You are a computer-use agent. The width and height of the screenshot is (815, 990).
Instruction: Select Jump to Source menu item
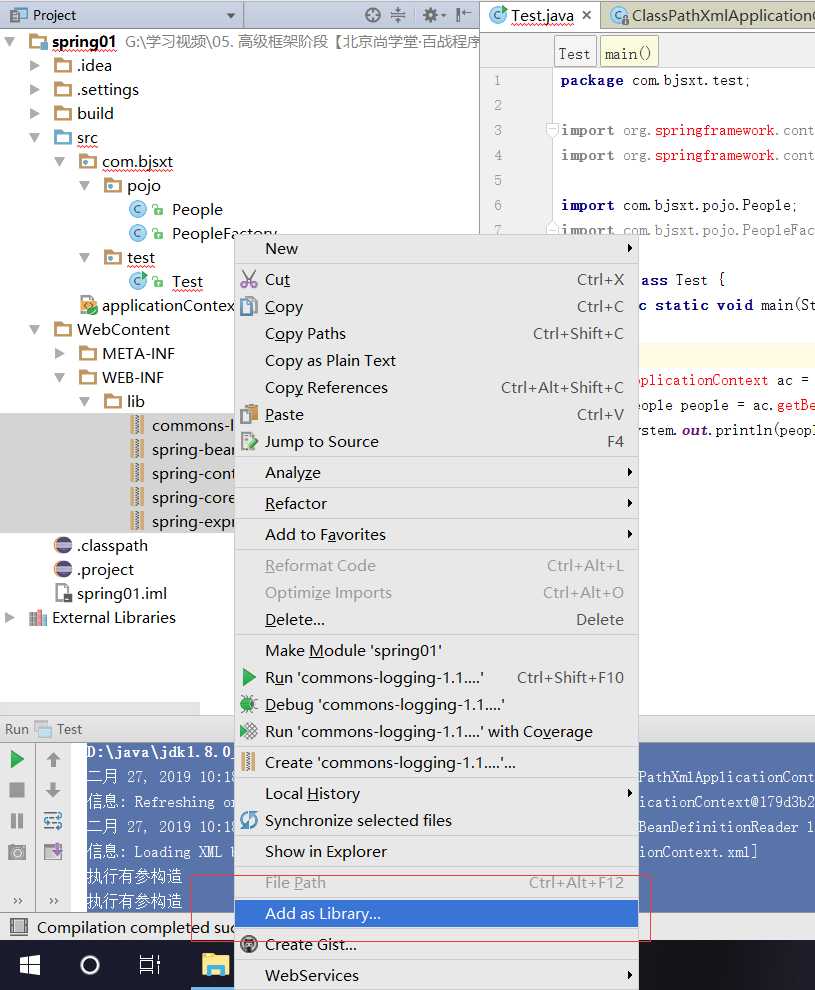[x=436, y=441]
